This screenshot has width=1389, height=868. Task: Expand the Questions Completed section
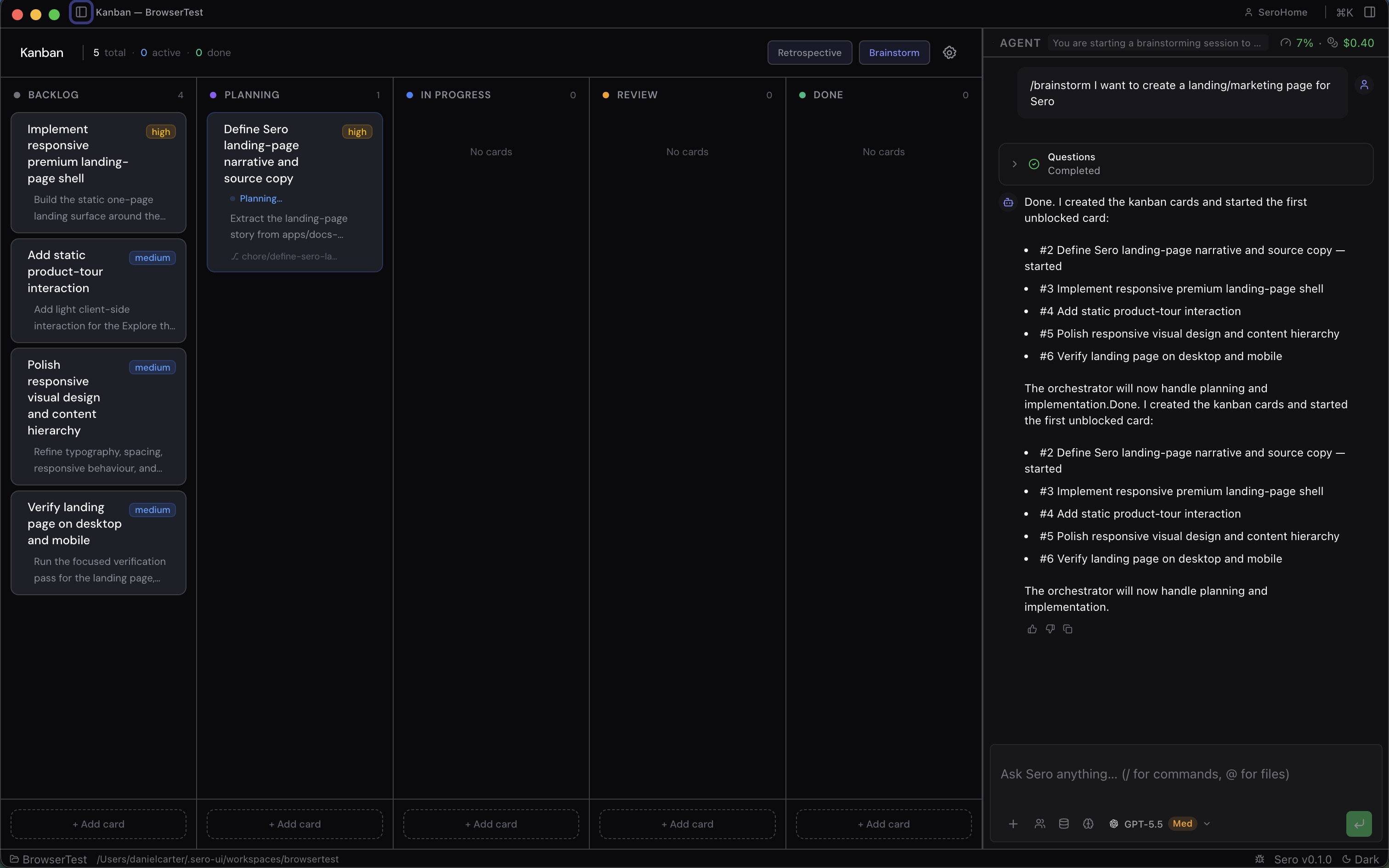pyautogui.click(x=1014, y=164)
